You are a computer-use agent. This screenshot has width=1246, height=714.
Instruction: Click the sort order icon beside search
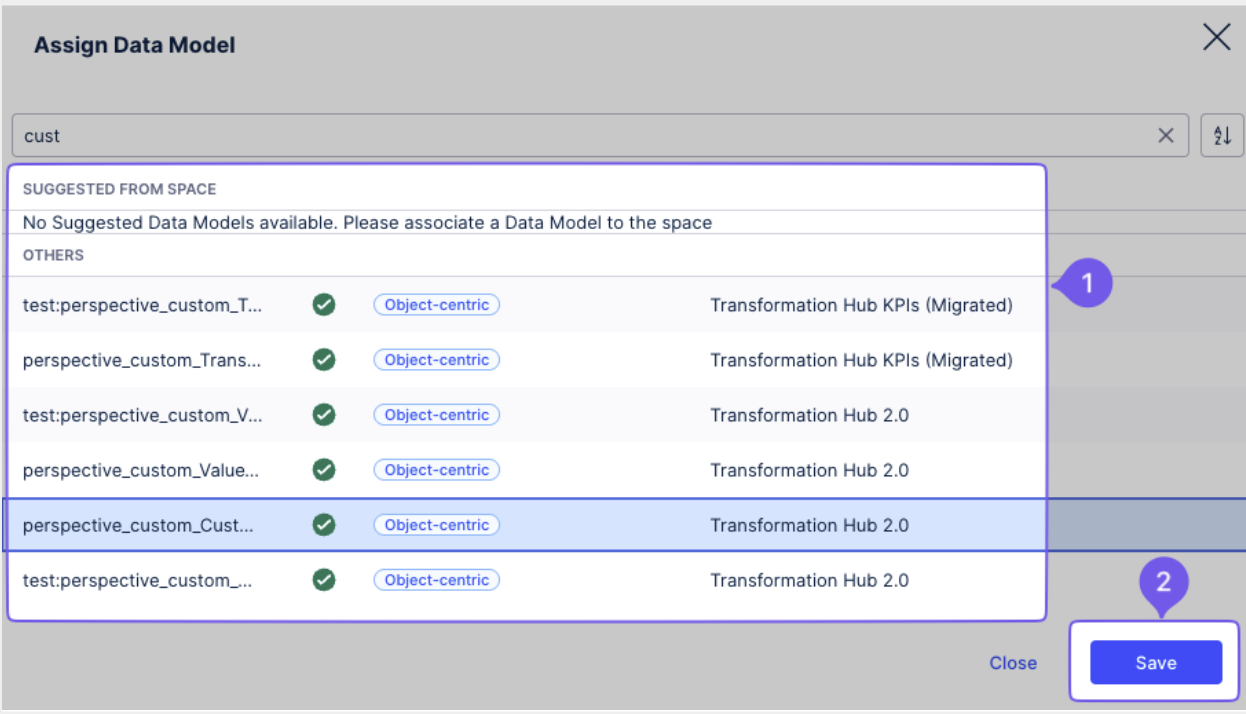point(1222,136)
